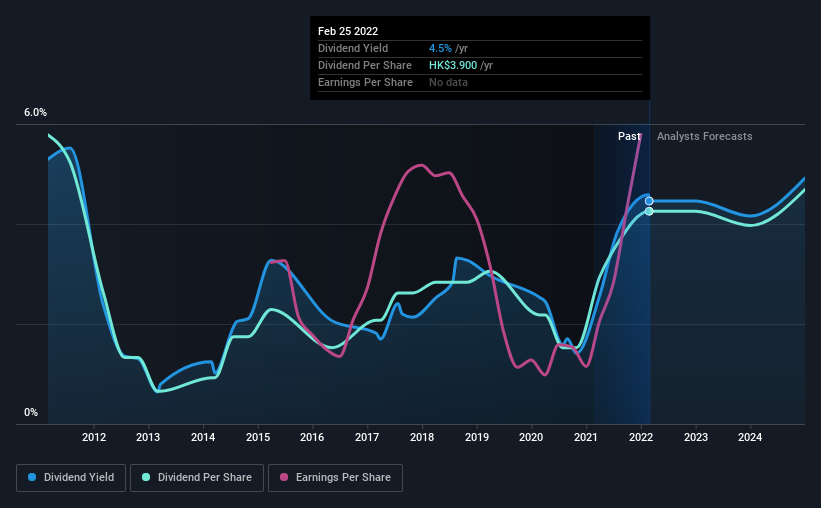Click the 2014 x-axis label
This screenshot has height=508, width=821.
click(203, 437)
